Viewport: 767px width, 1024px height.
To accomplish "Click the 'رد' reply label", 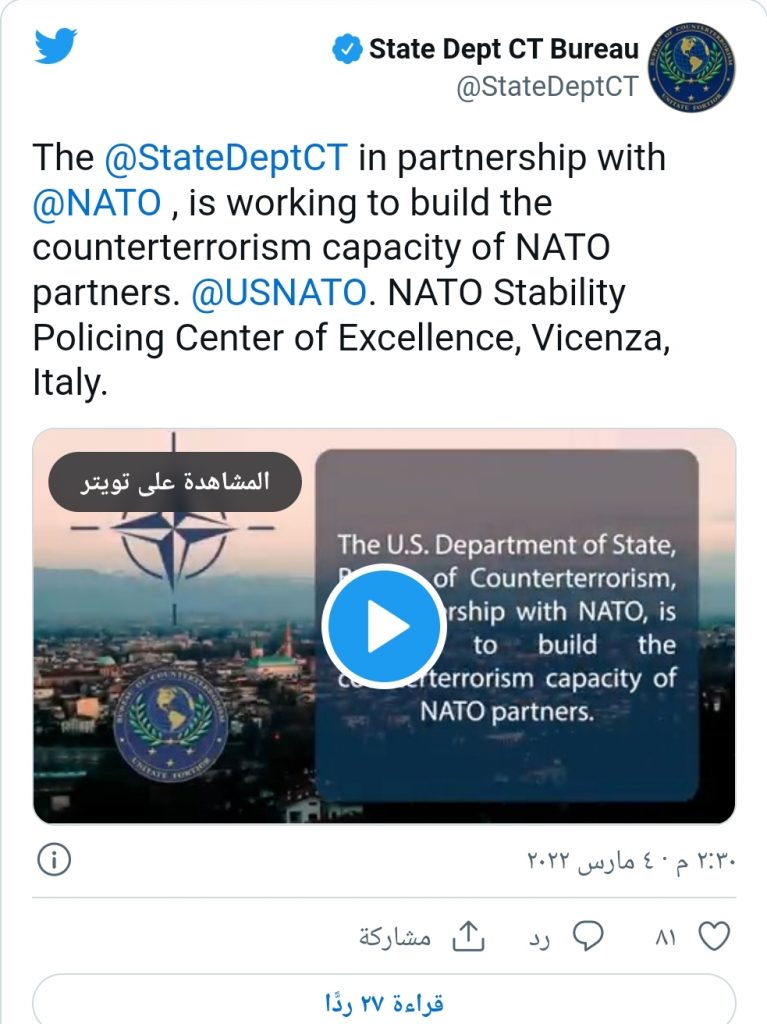I will click(541, 938).
